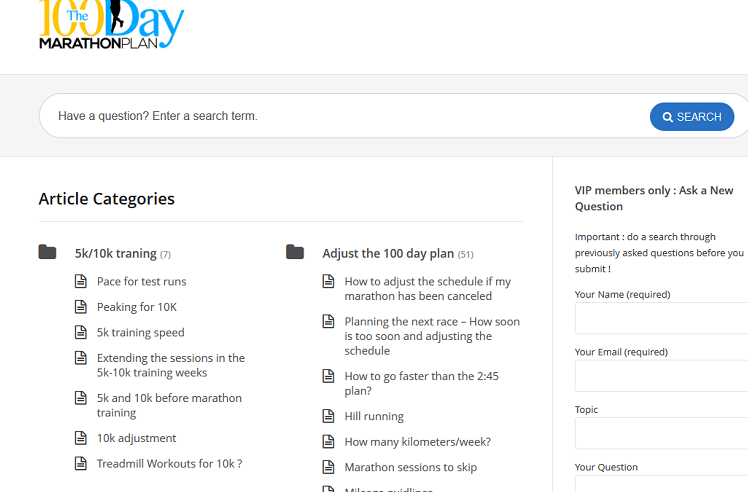
Task: Click the folder icon beside 5k/10k traning
Action: pyautogui.click(x=47, y=252)
